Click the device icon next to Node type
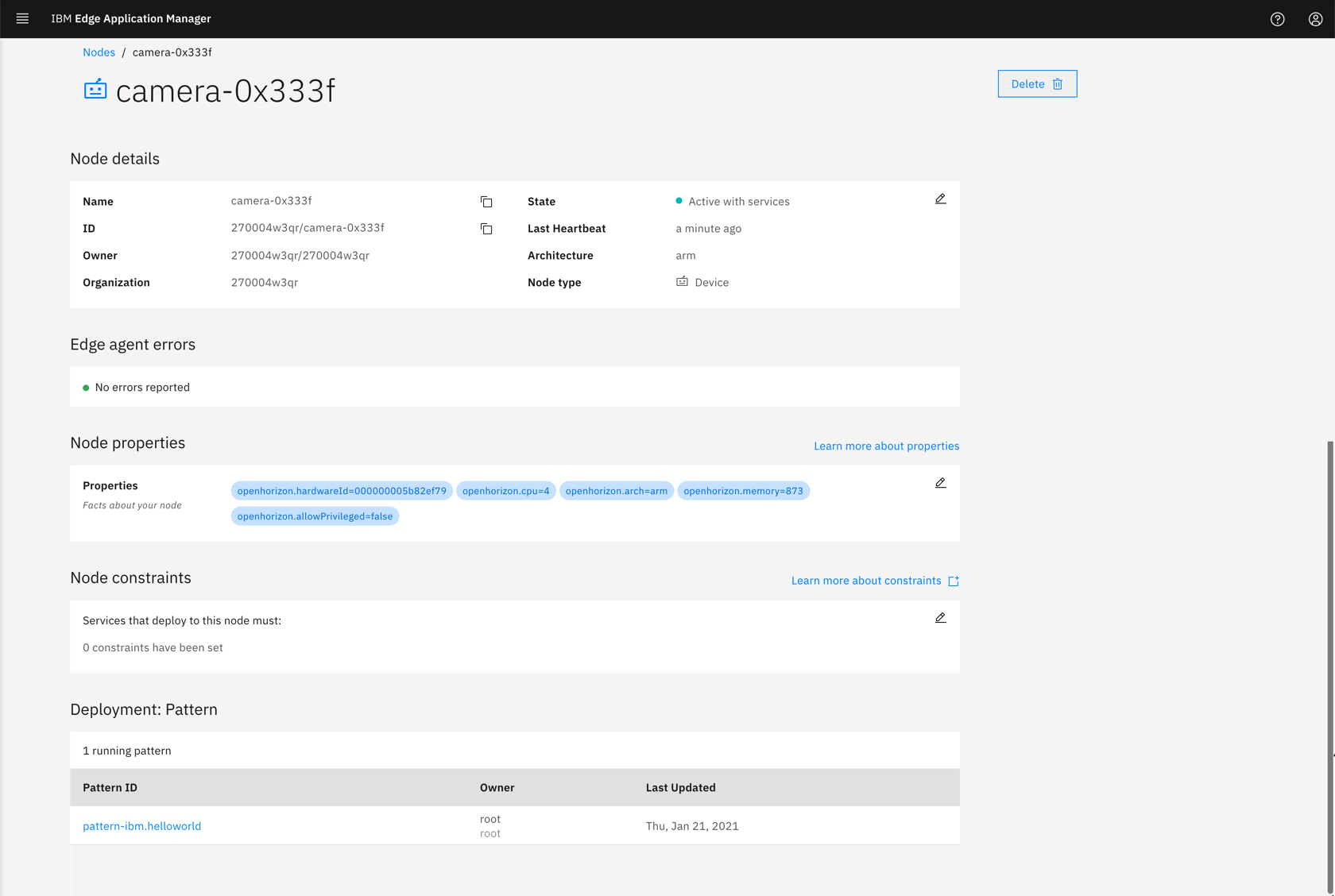This screenshot has height=896, width=1335. point(682,282)
